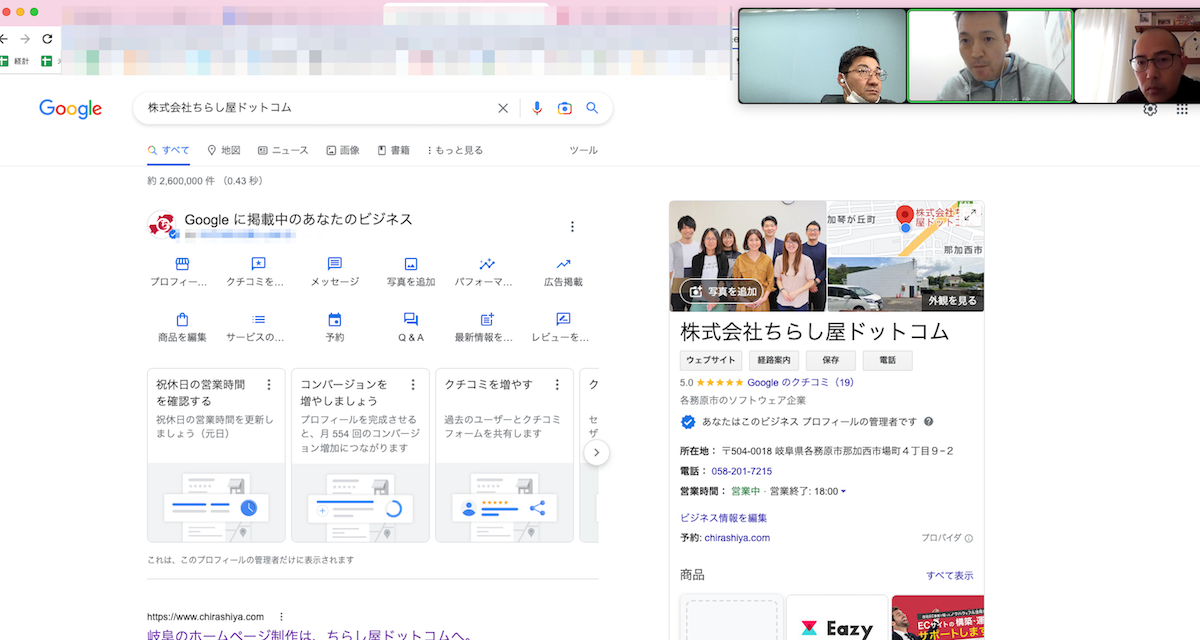Expand the 営業時間 opening hours dropdown
Image resolution: width=1200 pixels, height=640 pixels.
pyautogui.click(x=843, y=491)
